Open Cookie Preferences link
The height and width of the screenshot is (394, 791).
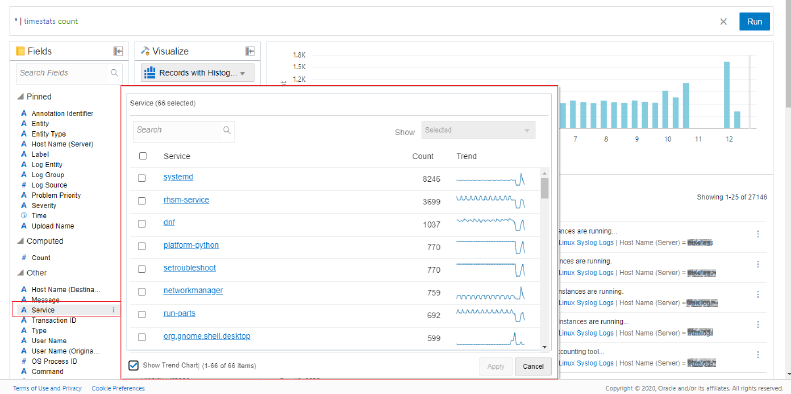tap(118, 388)
